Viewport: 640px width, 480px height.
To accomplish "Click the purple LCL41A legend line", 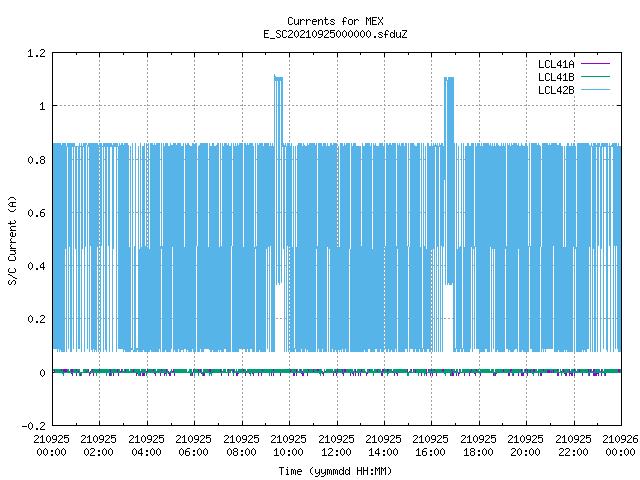I will tap(595, 64).
